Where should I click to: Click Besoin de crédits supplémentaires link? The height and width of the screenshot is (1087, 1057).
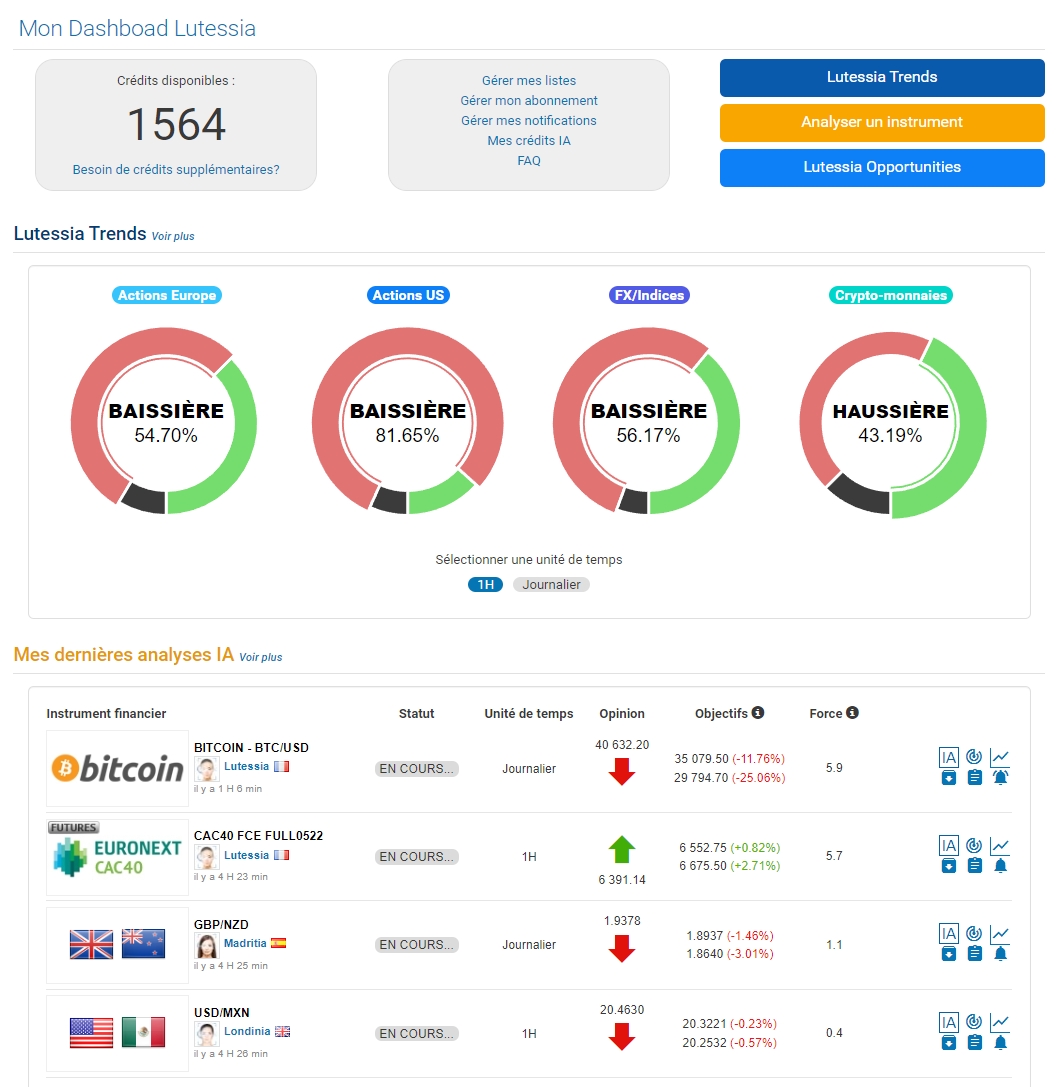tap(176, 170)
